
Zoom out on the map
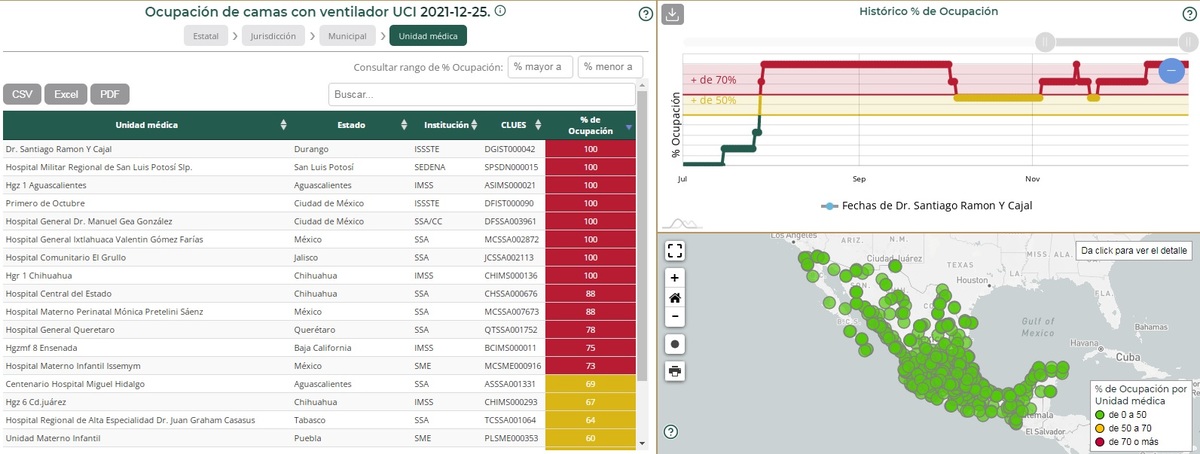pos(676,317)
